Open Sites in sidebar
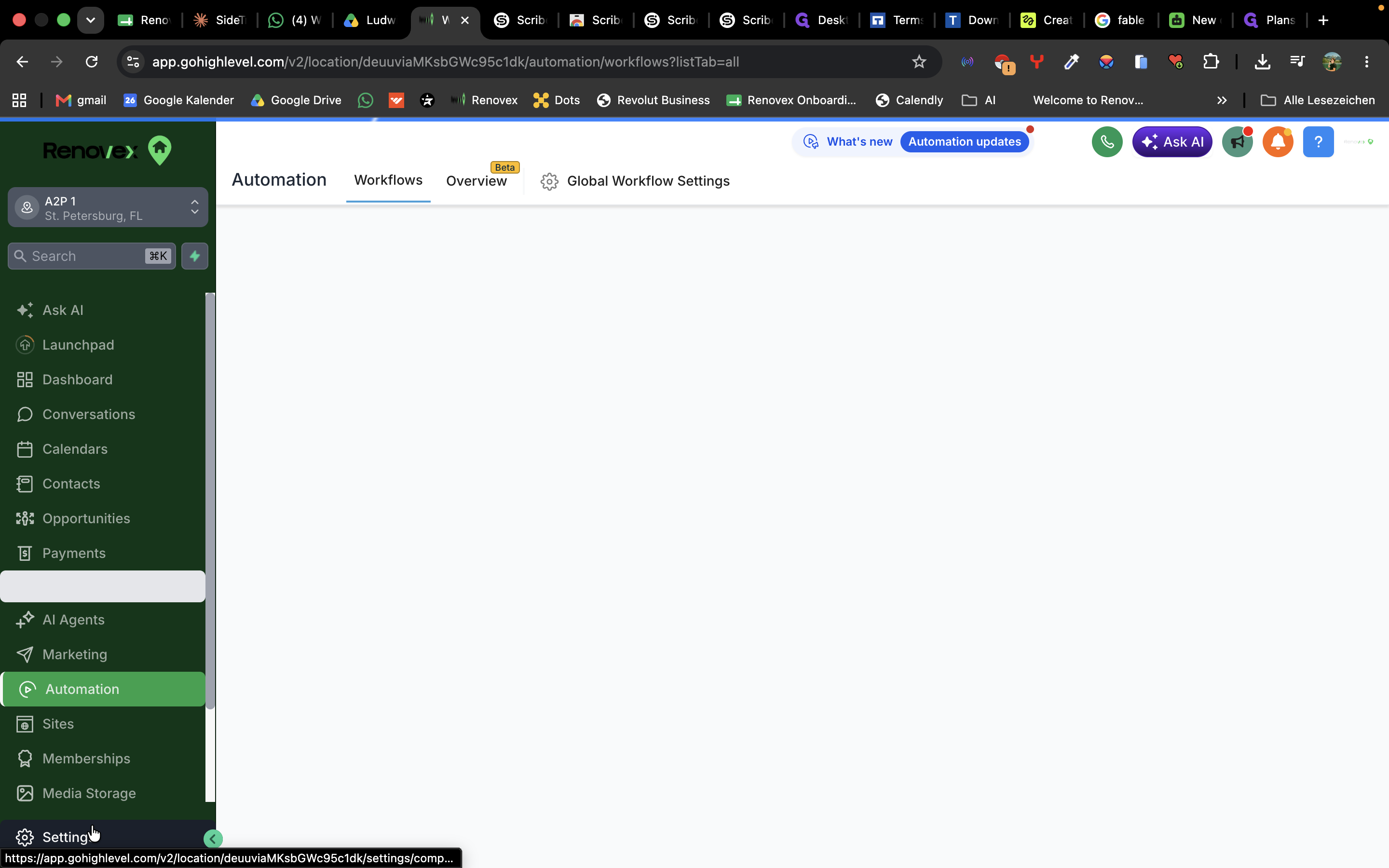1389x868 pixels. click(x=102, y=724)
